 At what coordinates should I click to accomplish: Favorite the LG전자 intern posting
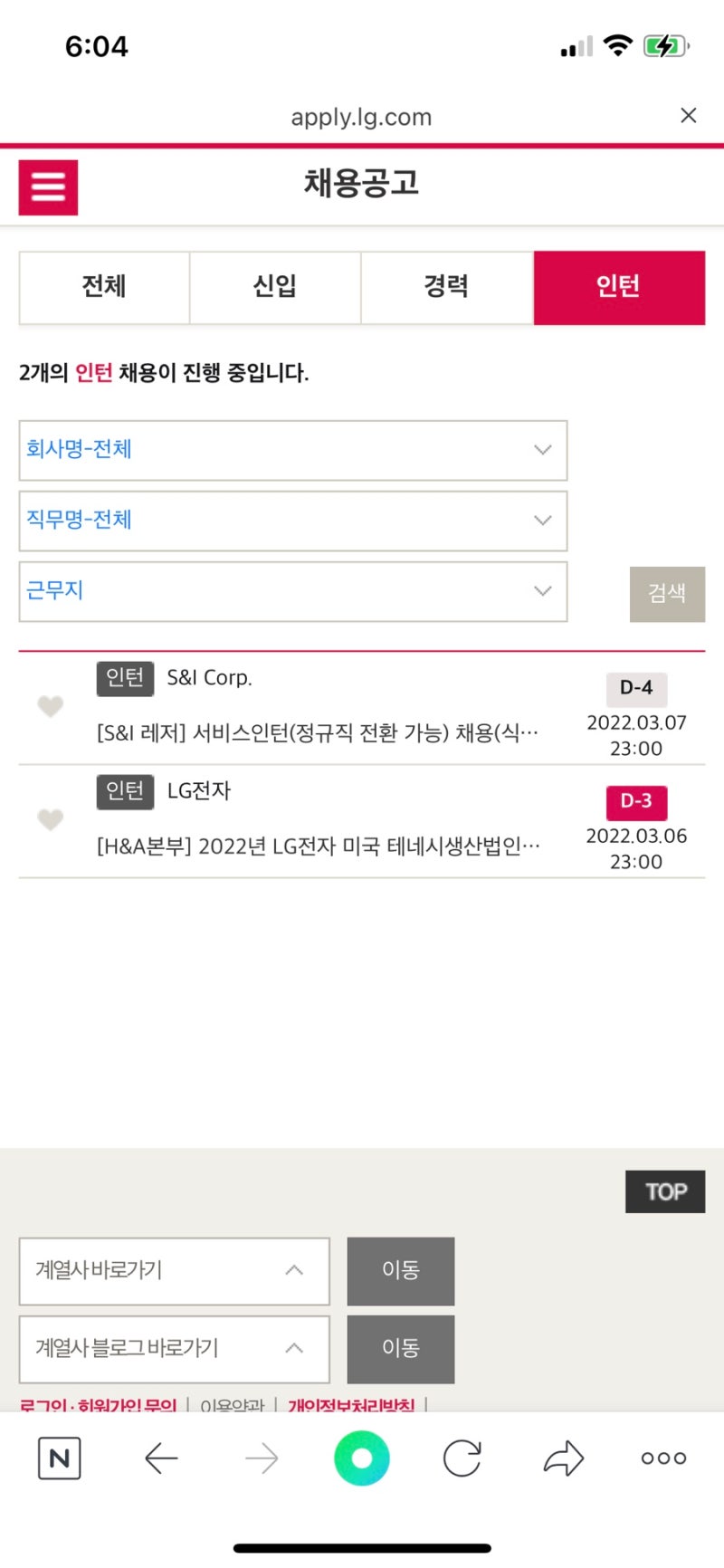point(51,819)
